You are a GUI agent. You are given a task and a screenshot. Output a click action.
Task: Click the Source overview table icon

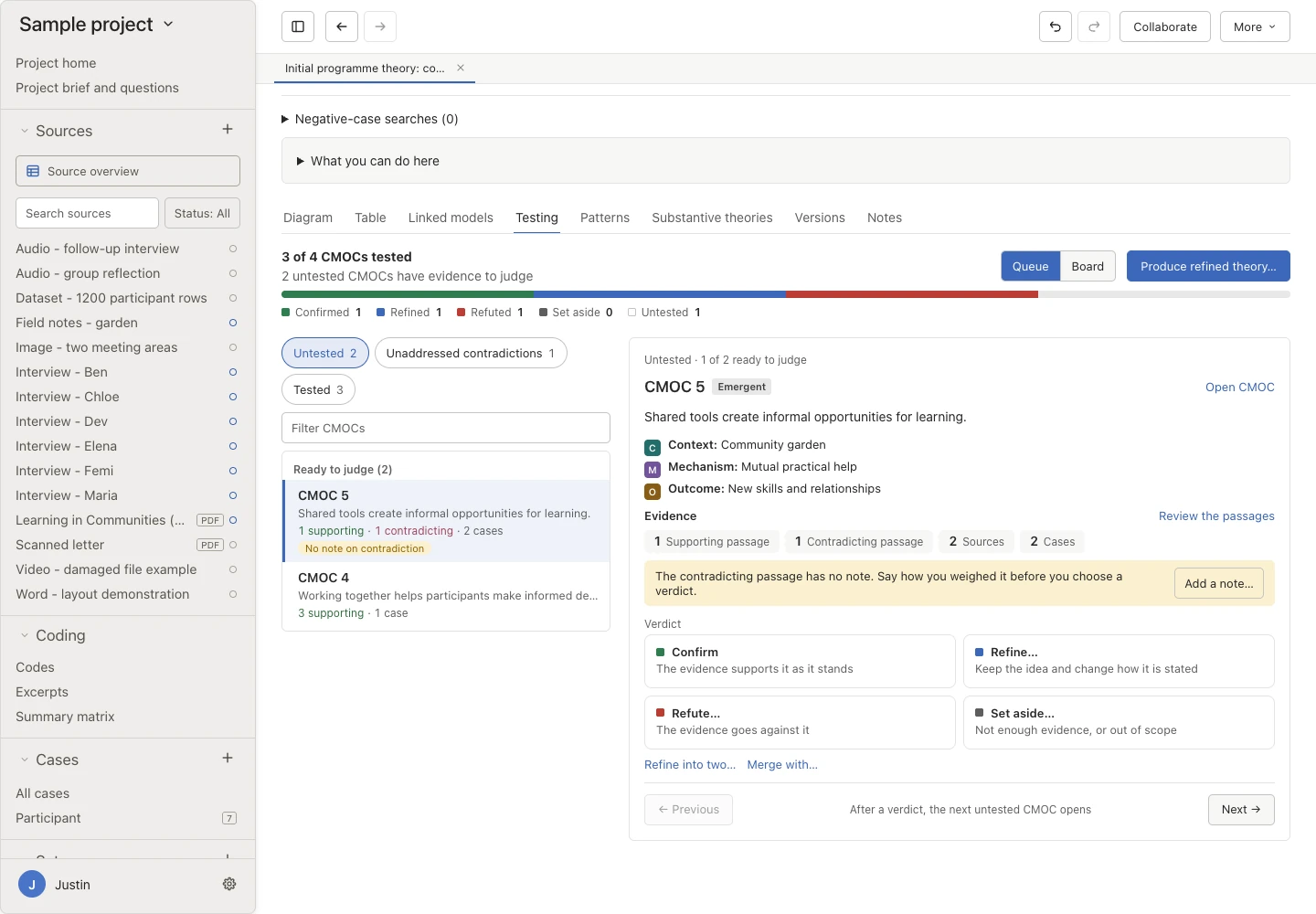pyautogui.click(x=33, y=171)
